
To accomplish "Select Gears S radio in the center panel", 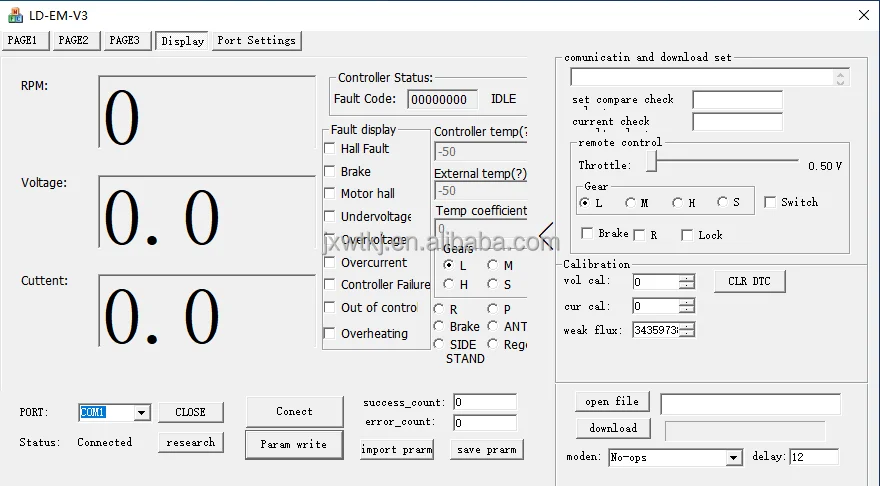I will tap(493, 284).
